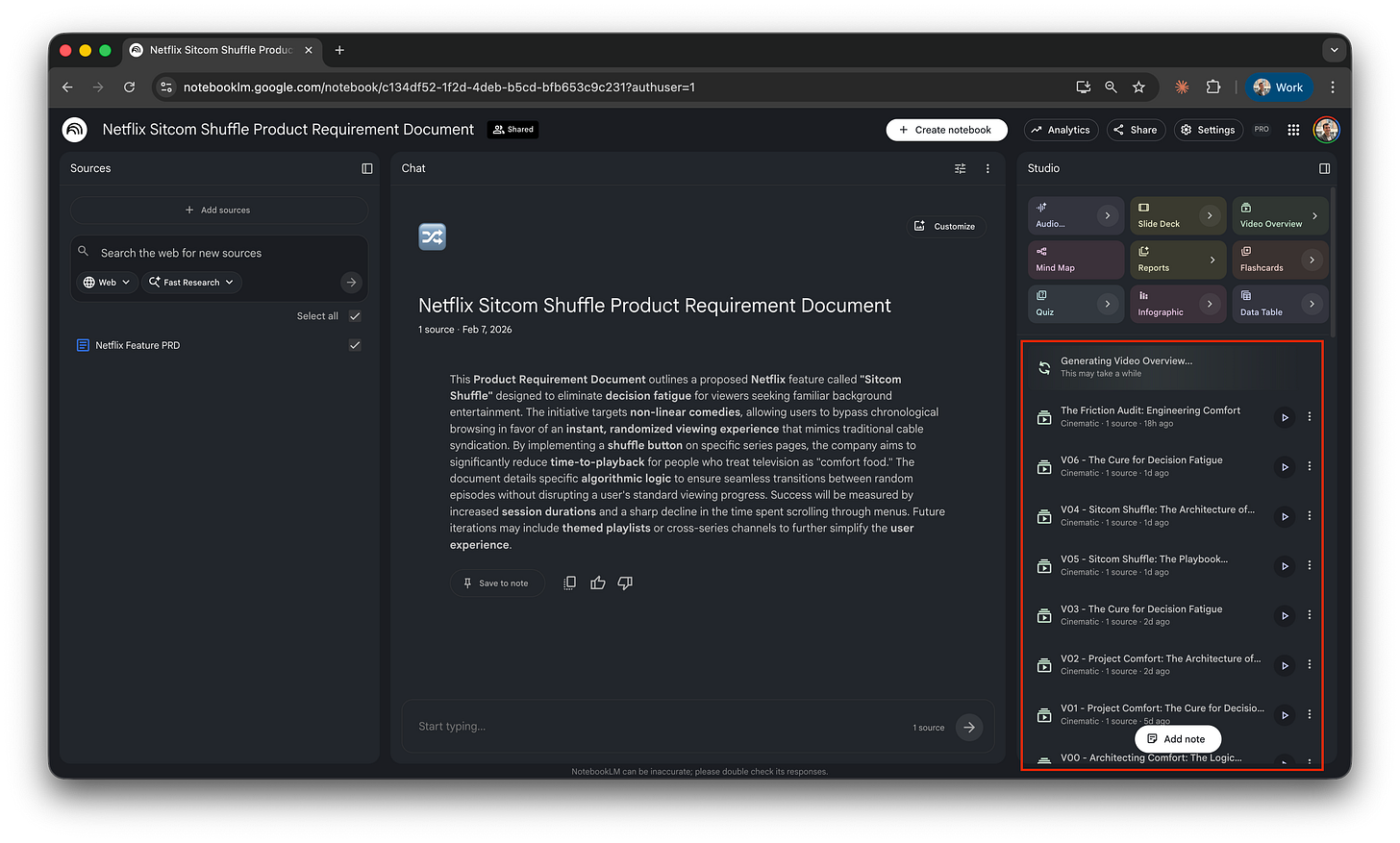Open chat configuration sliders icon
The width and height of the screenshot is (1400, 843).
coord(960,168)
